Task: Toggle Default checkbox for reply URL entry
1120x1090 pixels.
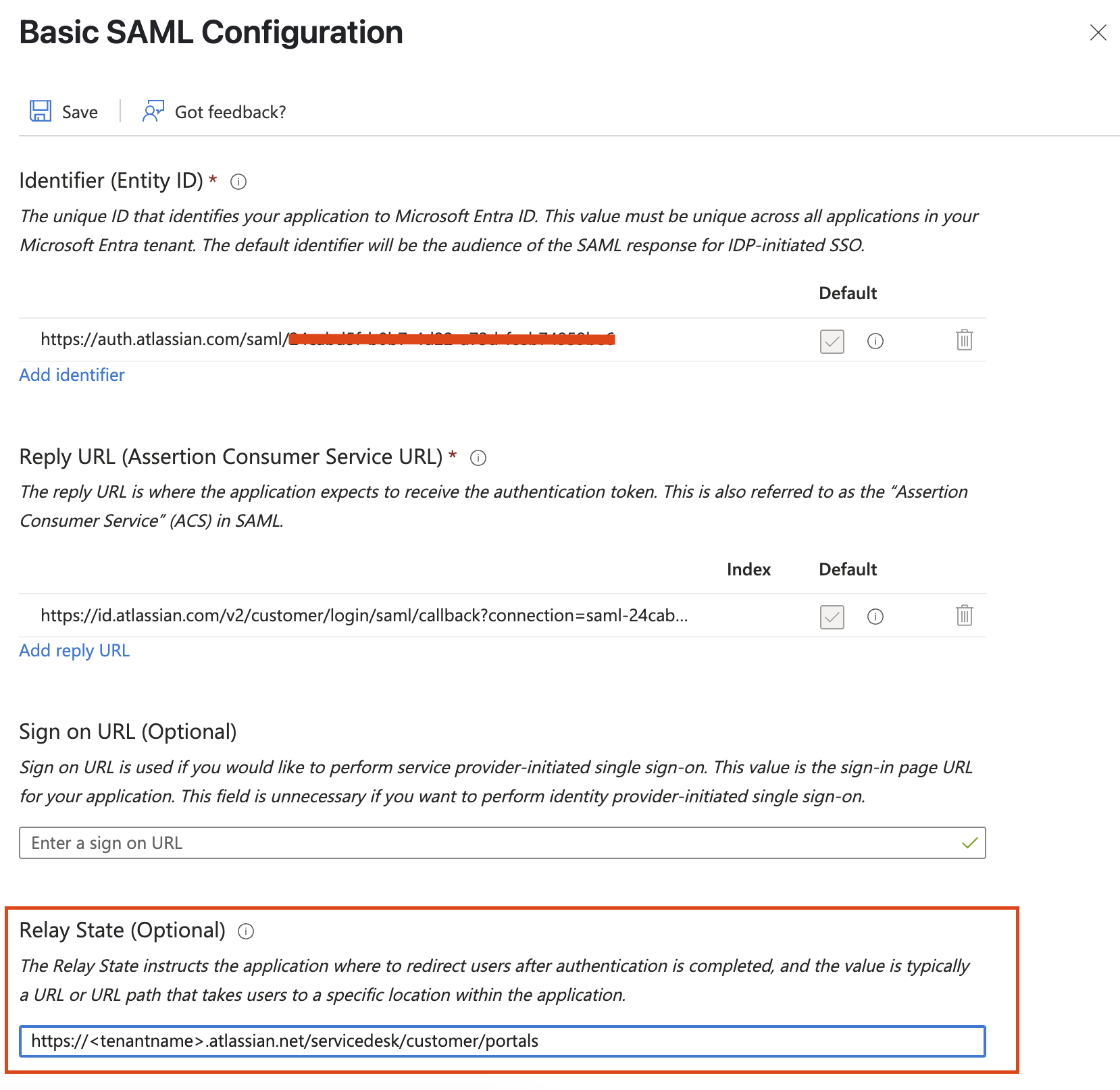Action: click(832, 617)
